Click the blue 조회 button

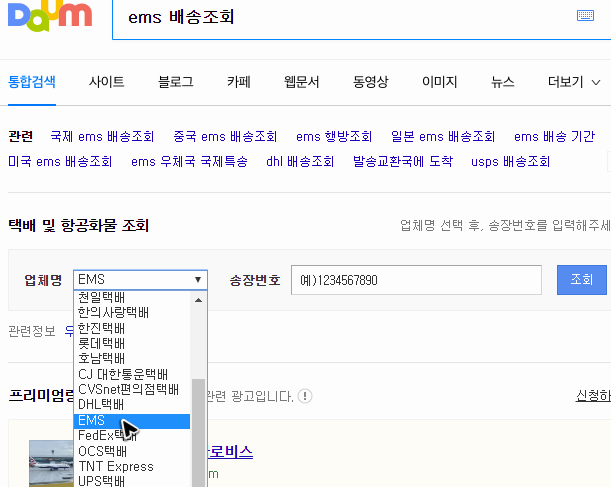tap(582, 280)
